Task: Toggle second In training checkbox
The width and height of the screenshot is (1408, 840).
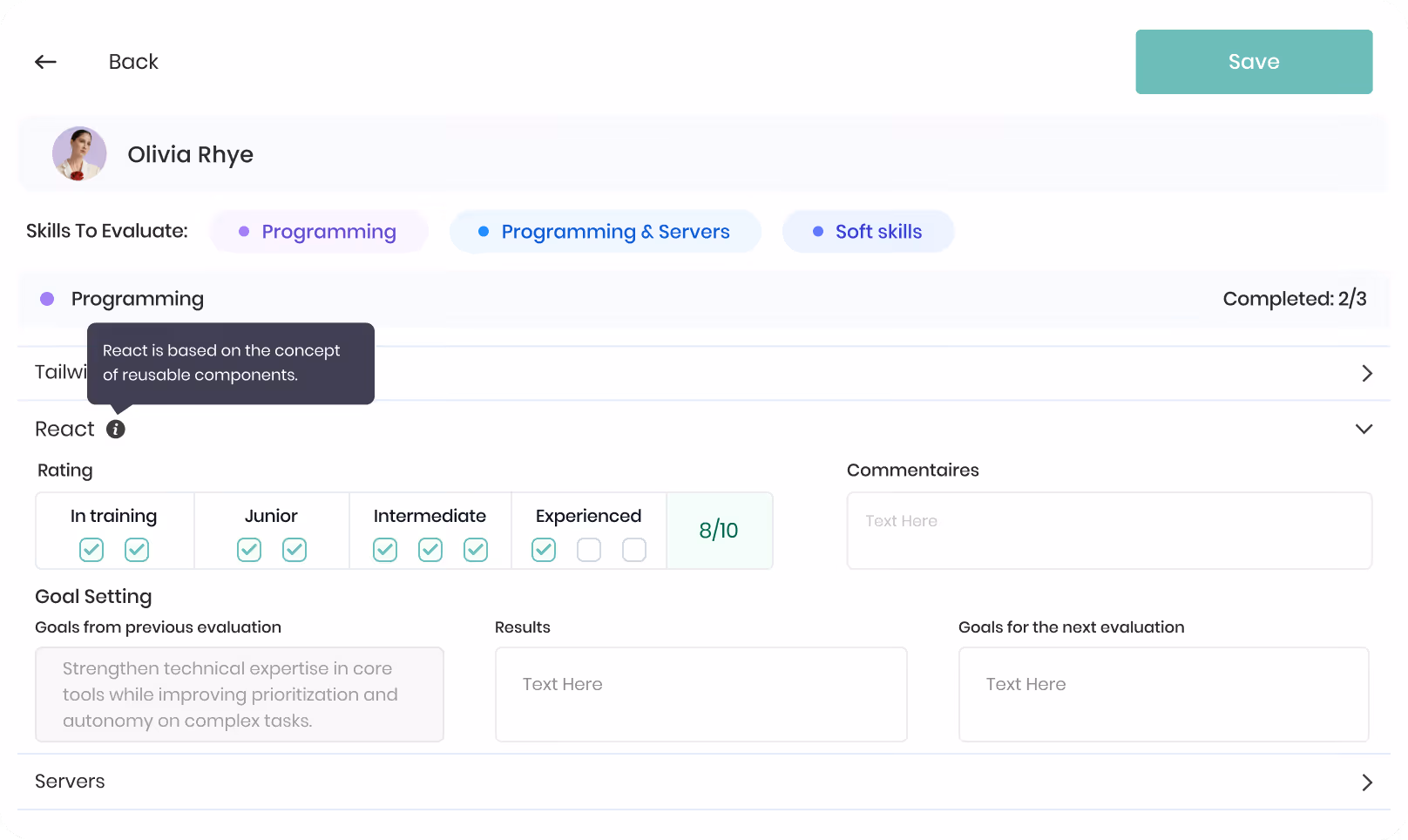Action: point(137,550)
